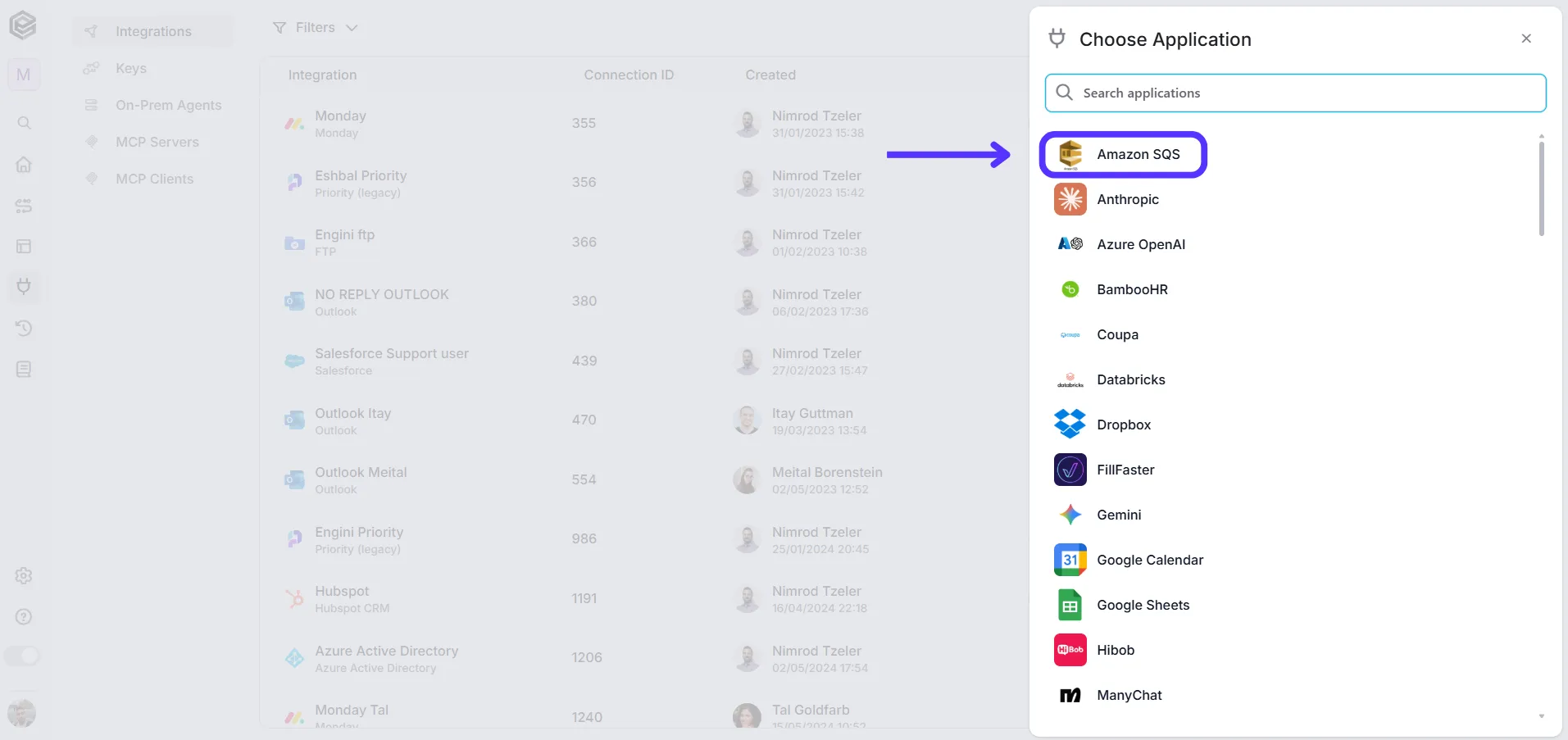Open Integrations in the side menu

152,31
